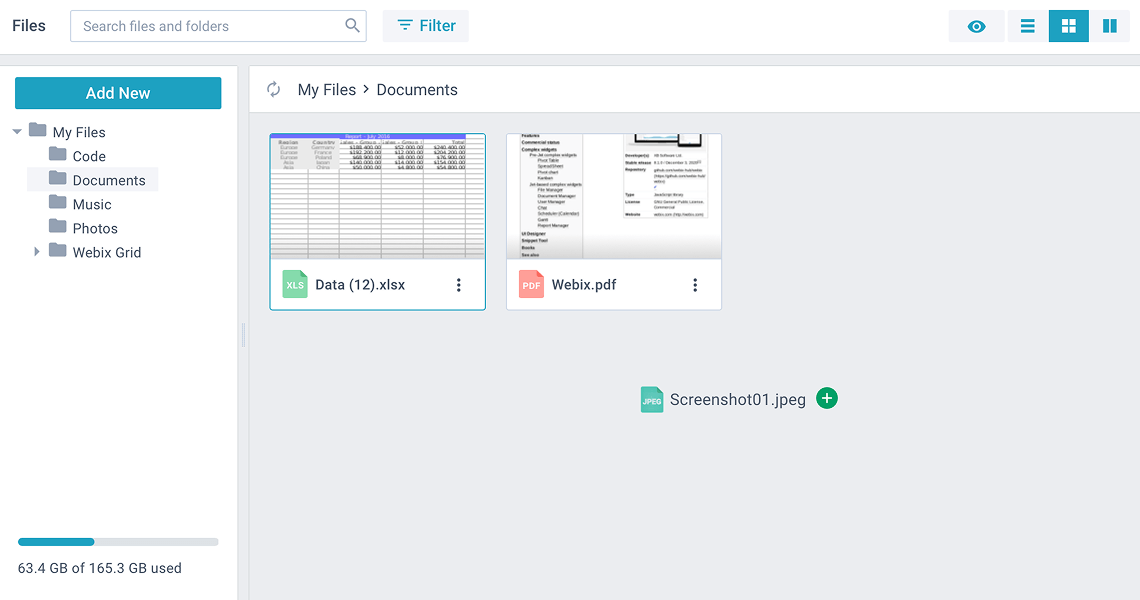Click the JPEG file icon for Screenshot01
Screen dimensions: 1140x600
point(652,400)
